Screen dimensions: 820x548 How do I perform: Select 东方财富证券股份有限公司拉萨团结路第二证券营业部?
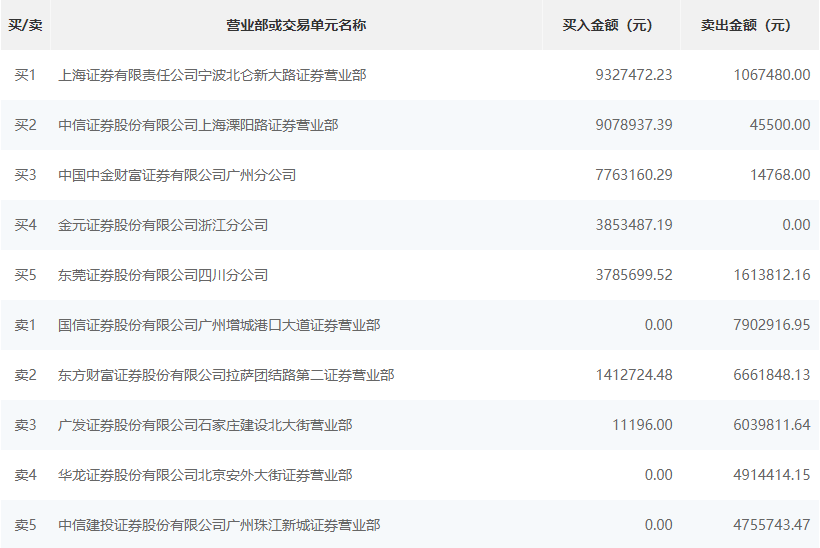226,375
